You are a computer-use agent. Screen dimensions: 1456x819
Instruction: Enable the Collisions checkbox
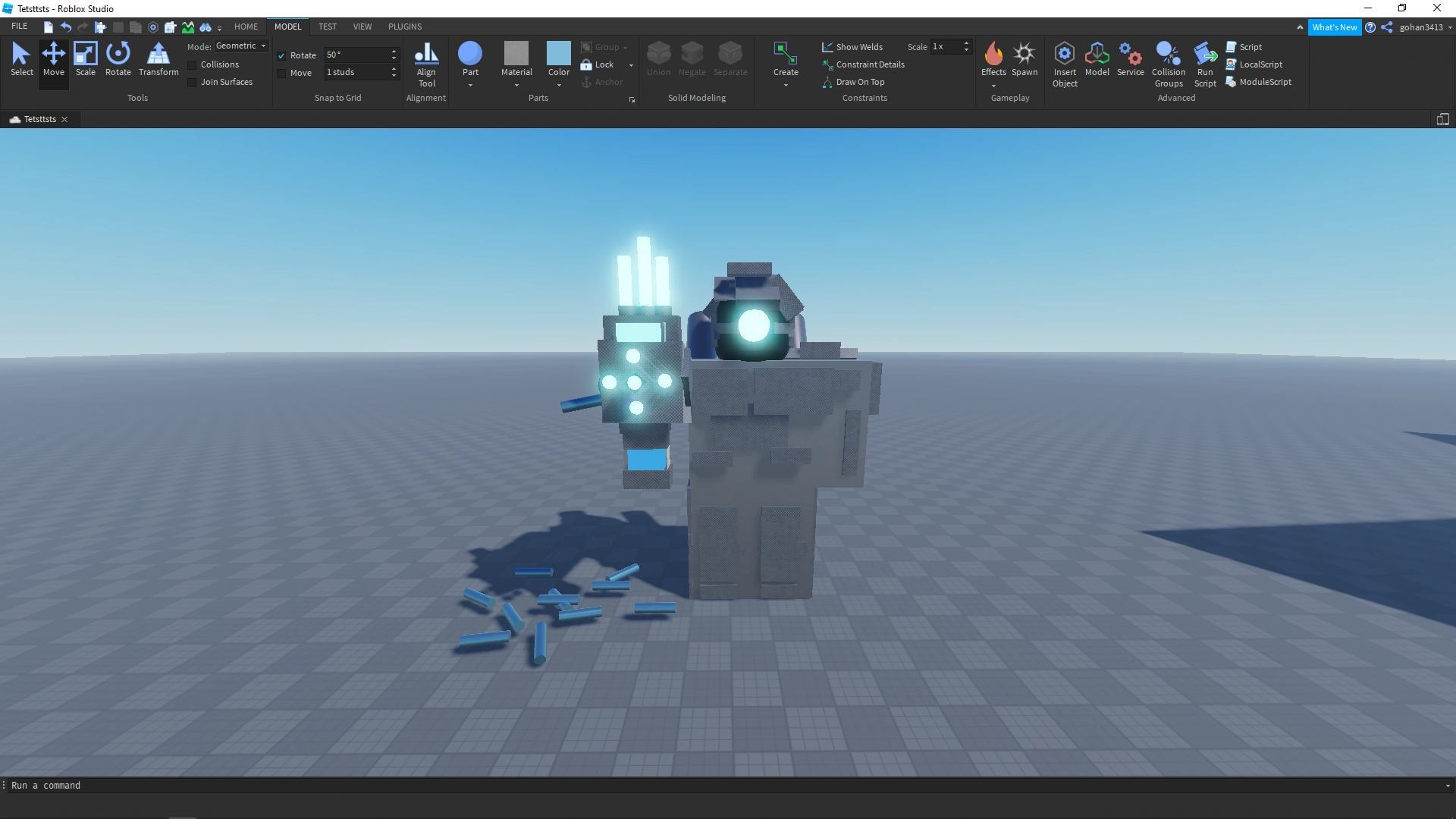point(193,65)
